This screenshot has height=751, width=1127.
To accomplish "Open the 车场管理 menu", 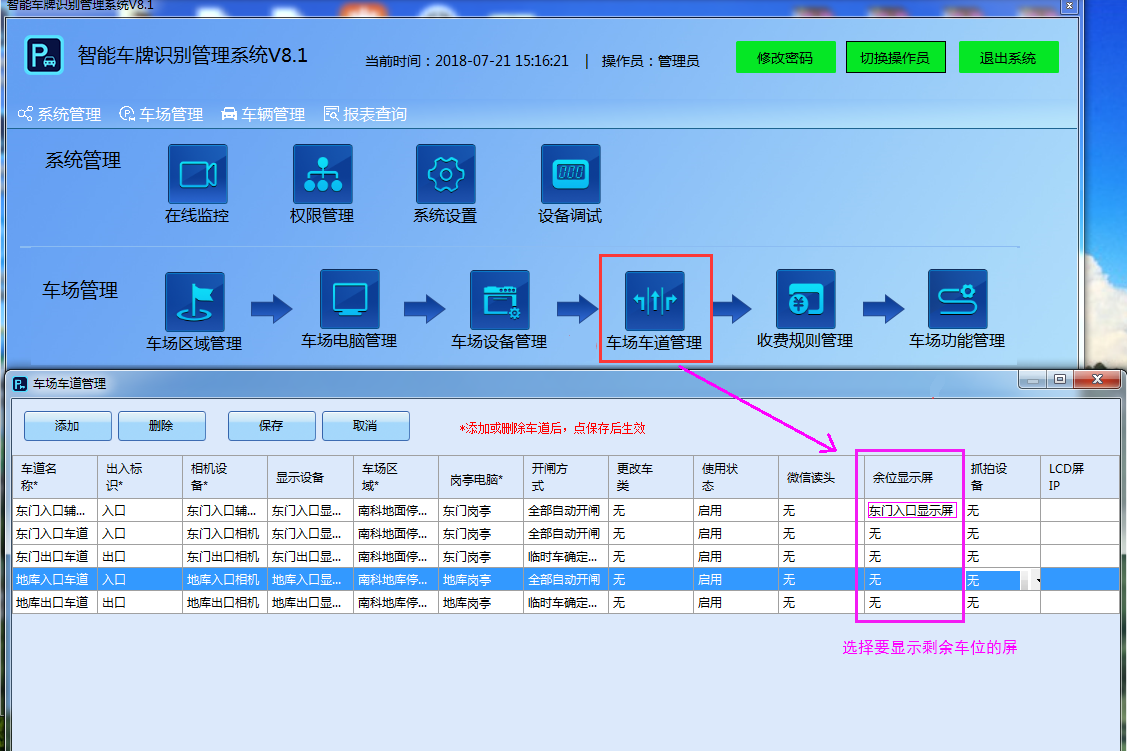I will 162,114.
